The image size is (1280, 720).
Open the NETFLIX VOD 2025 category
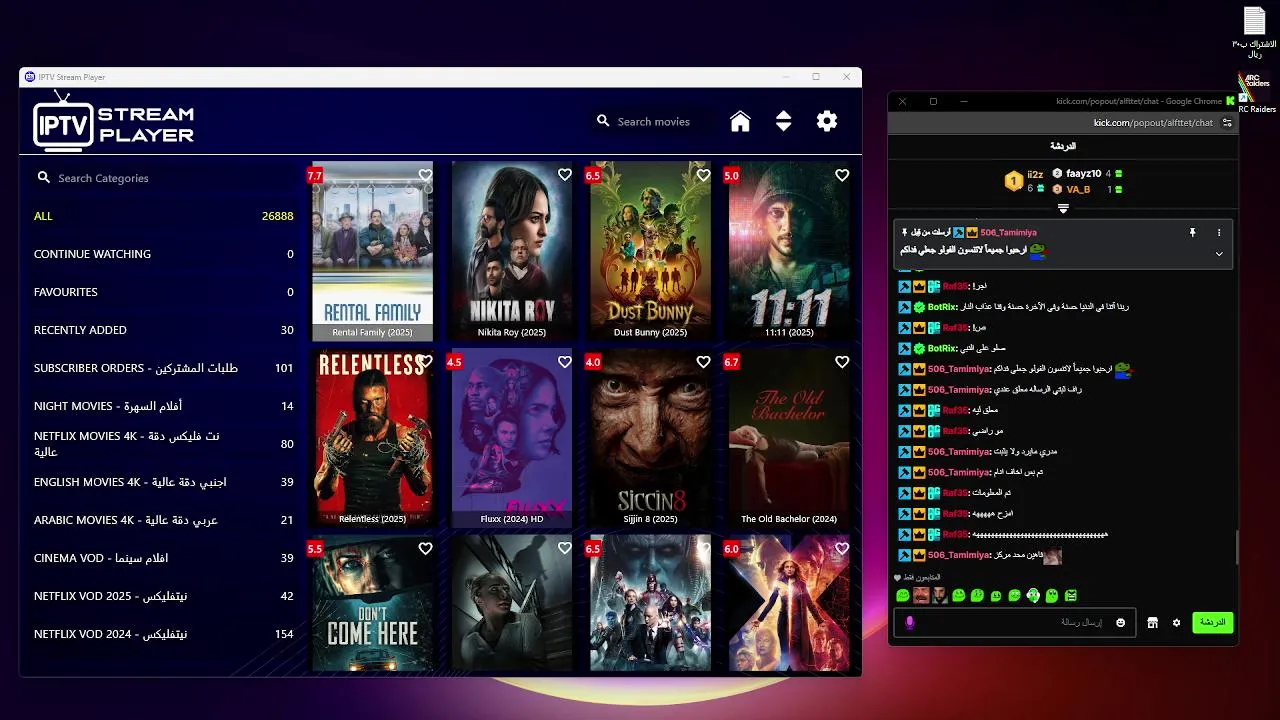click(x=164, y=596)
